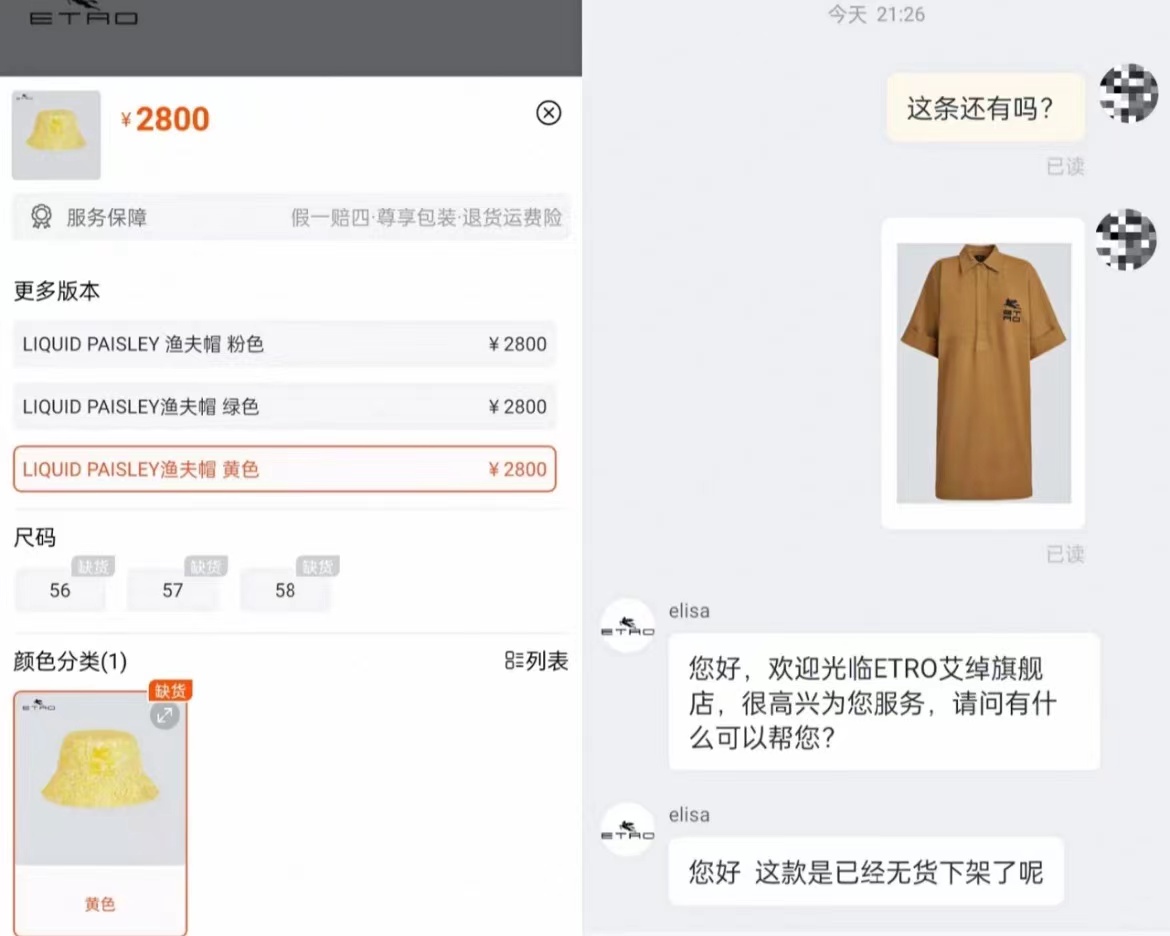Open the 服务保障 service guarantee row
Screen dimensions: 1170x936
pyautogui.click(x=291, y=217)
